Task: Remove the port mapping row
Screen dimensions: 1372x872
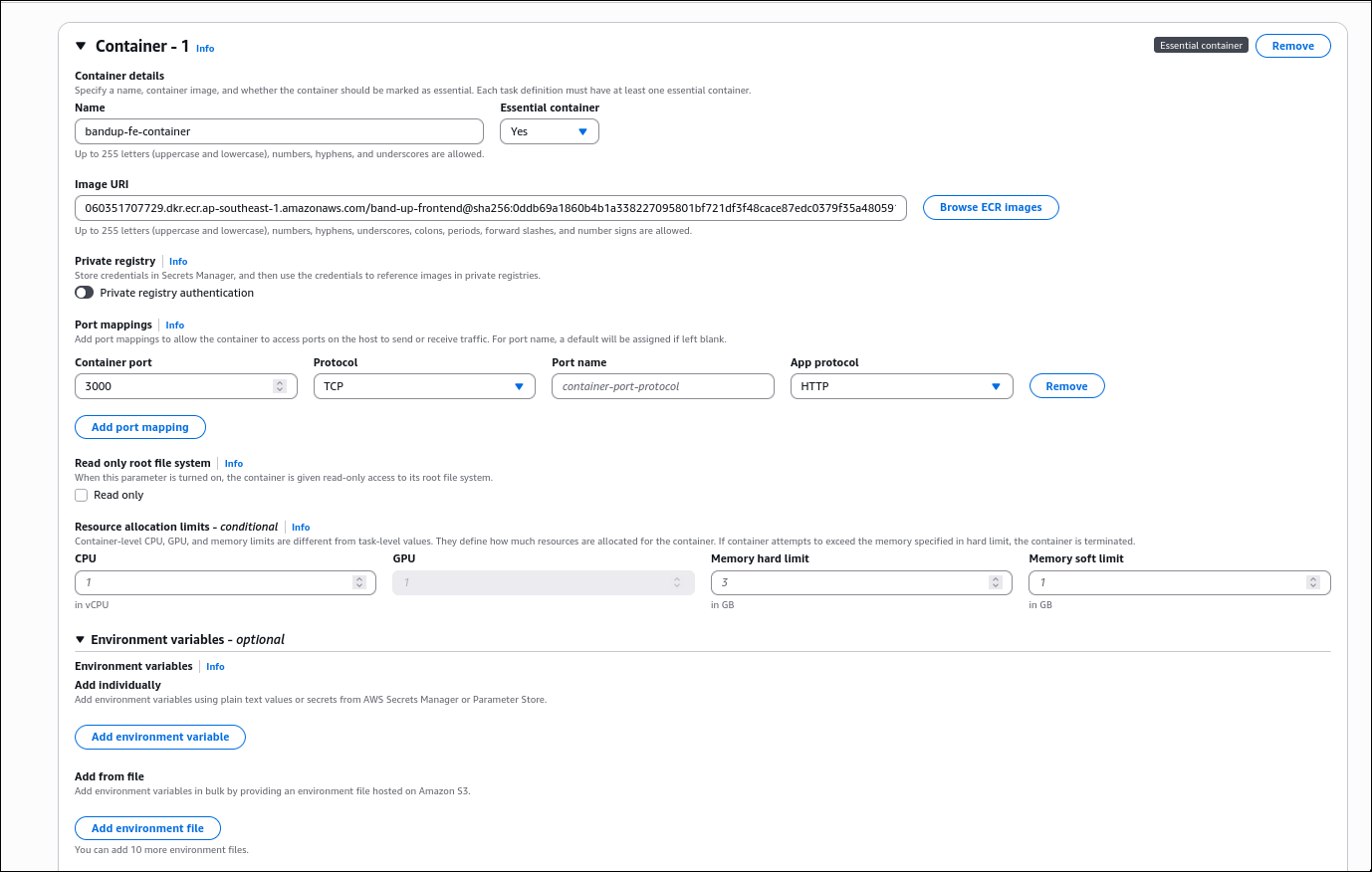Action: click(x=1066, y=385)
